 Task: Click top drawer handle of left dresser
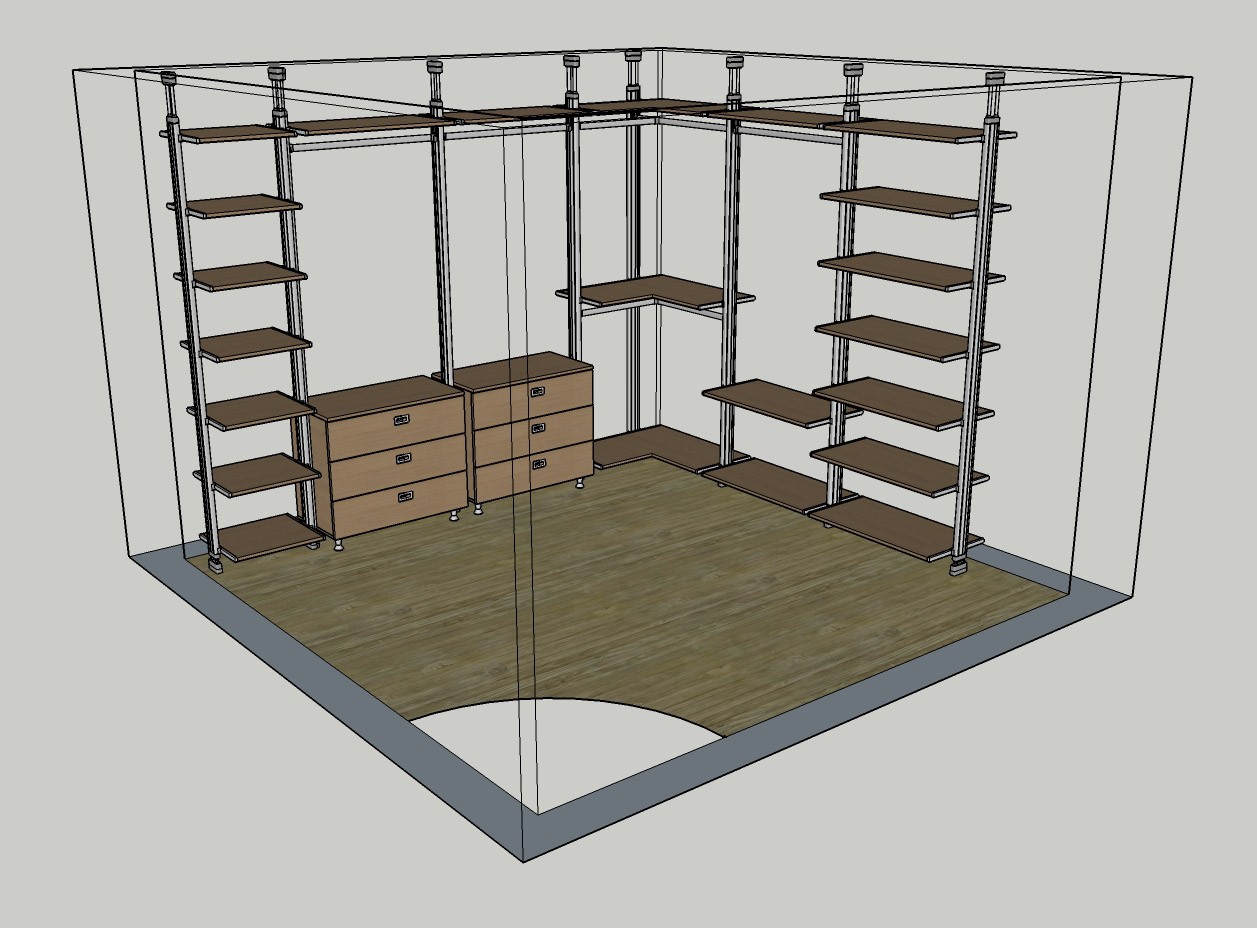pos(401,420)
